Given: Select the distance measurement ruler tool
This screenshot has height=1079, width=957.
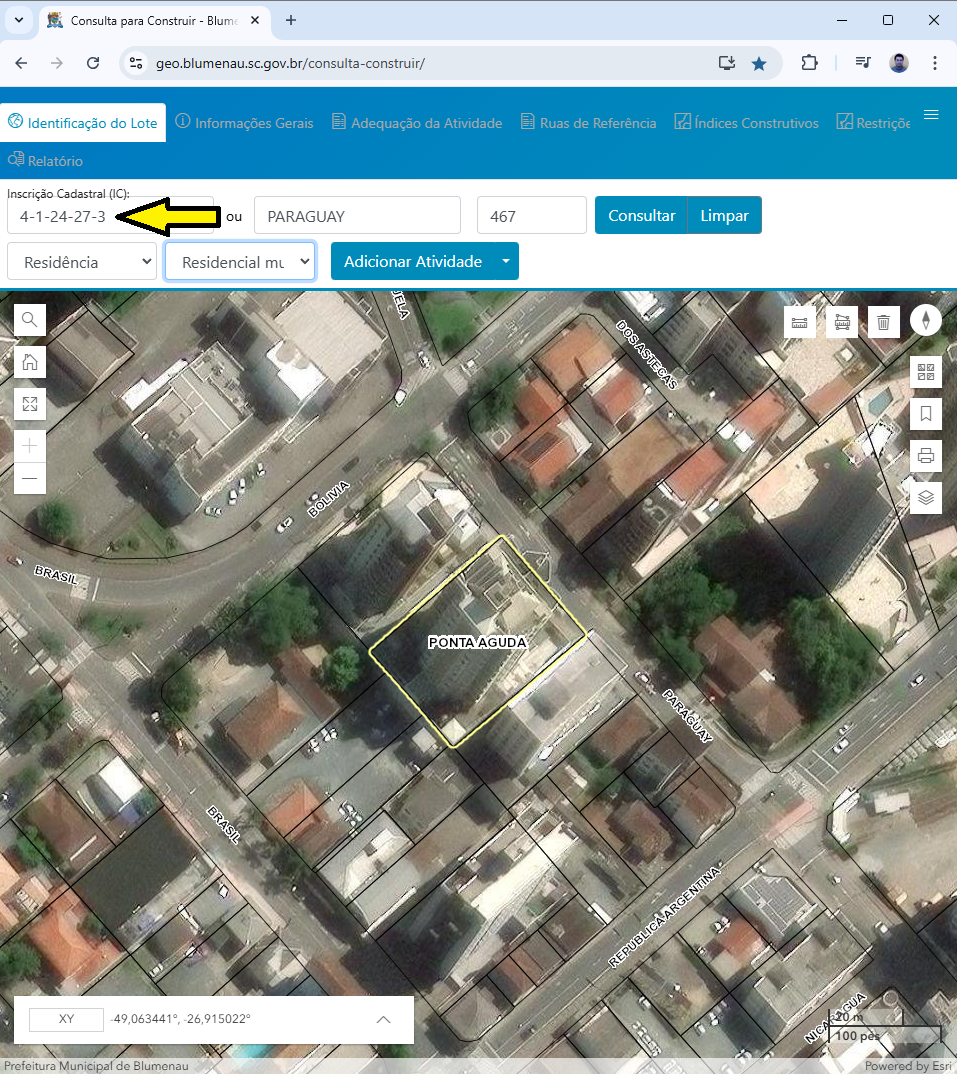Looking at the screenshot, I should coord(799,321).
